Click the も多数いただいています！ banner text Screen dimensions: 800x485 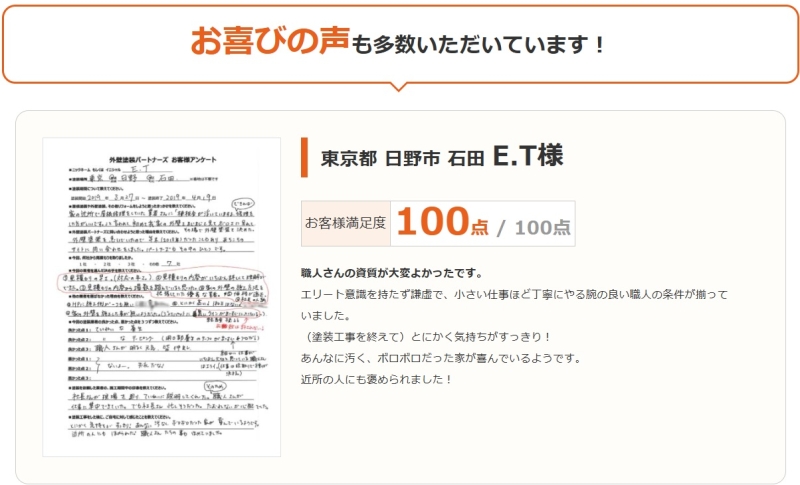[480, 44]
